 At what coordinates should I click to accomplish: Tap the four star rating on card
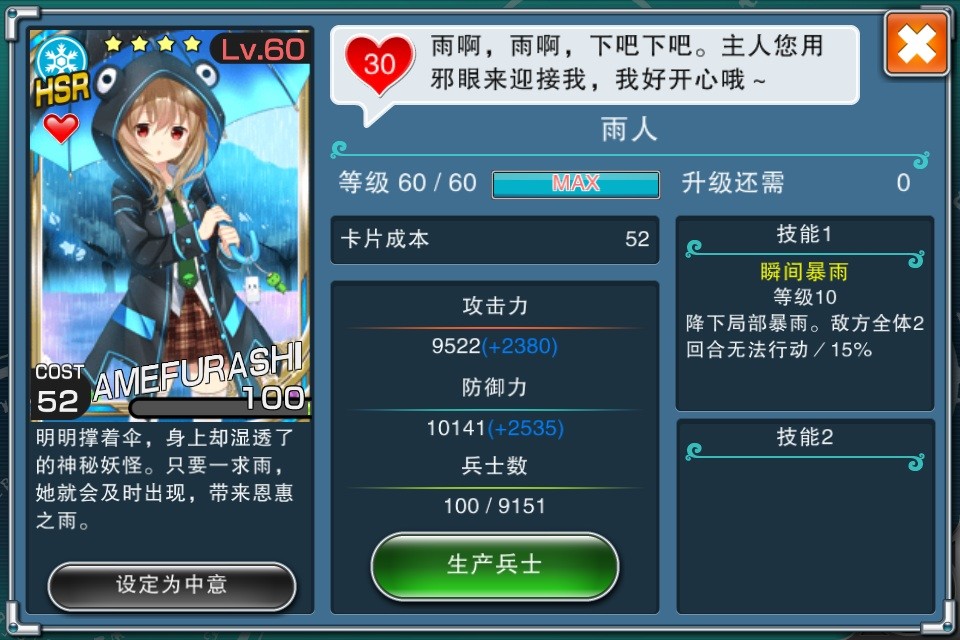coord(152,43)
